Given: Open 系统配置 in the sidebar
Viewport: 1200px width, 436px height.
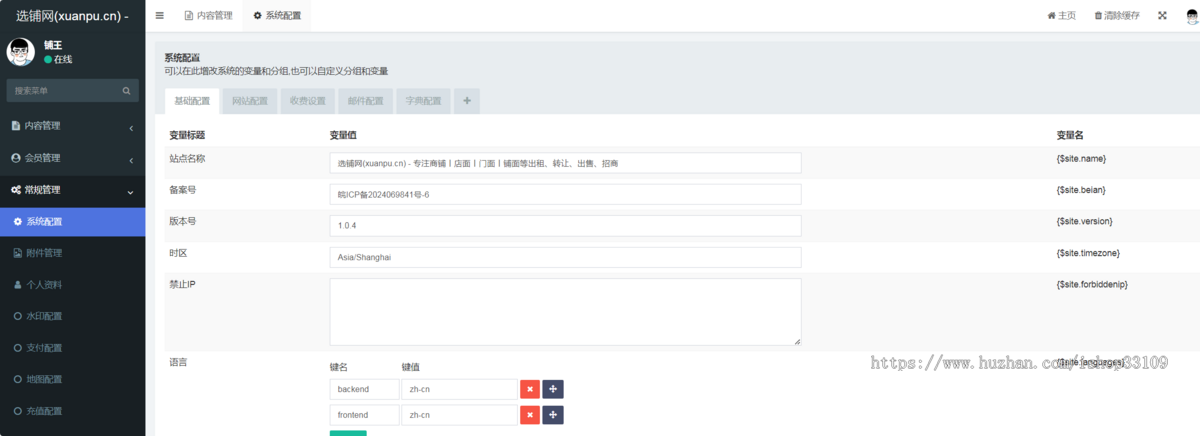Looking at the screenshot, I should (72, 222).
